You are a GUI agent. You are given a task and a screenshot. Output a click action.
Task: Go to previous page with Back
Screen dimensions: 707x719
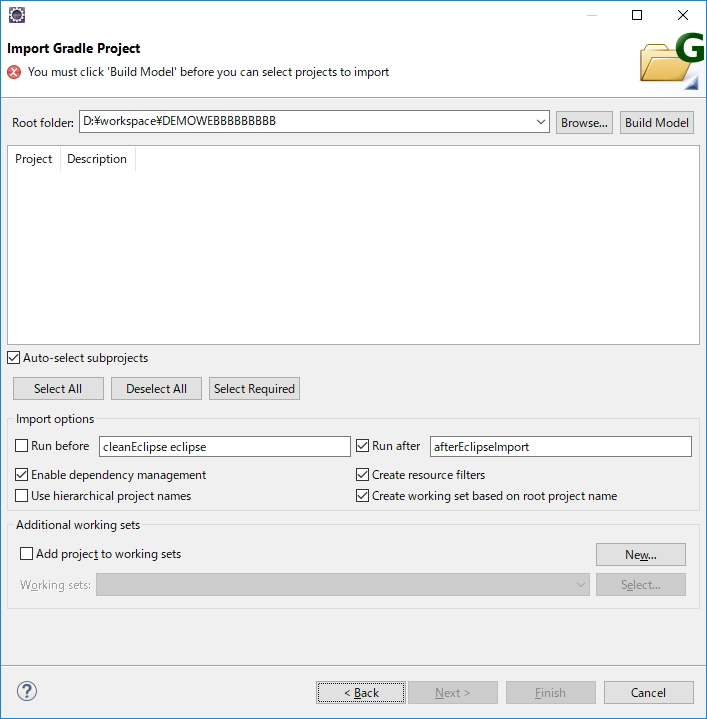(361, 692)
